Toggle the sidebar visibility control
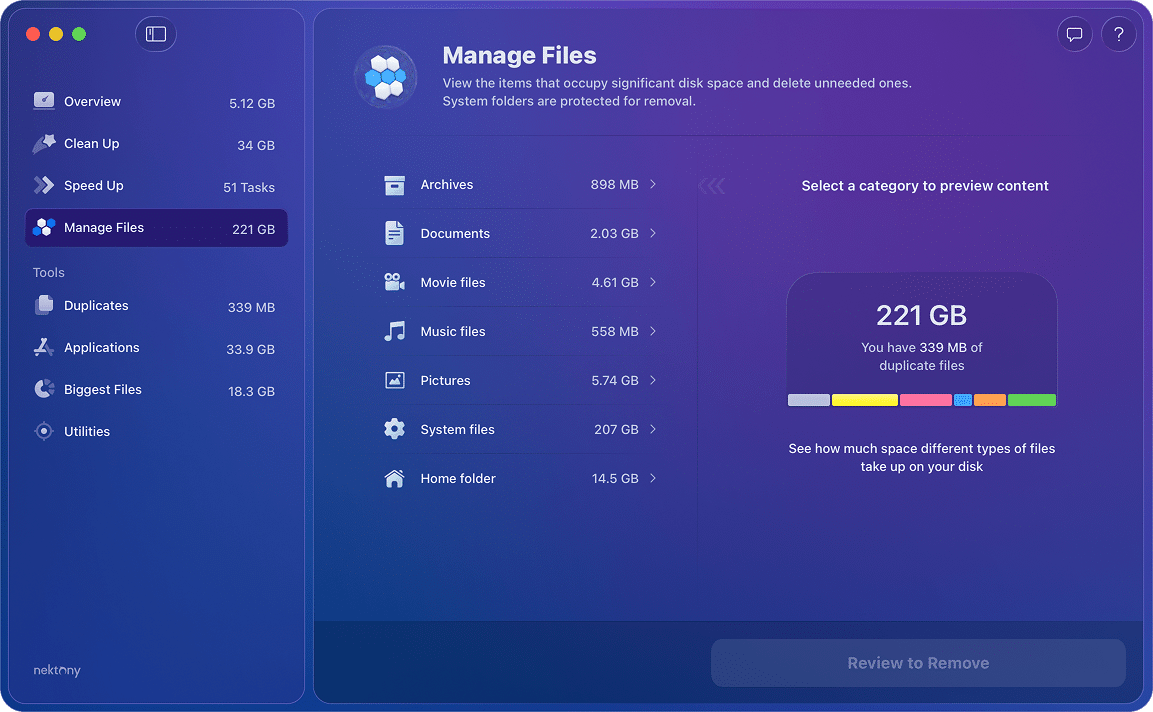The height and width of the screenshot is (712, 1153). coord(156,33)
